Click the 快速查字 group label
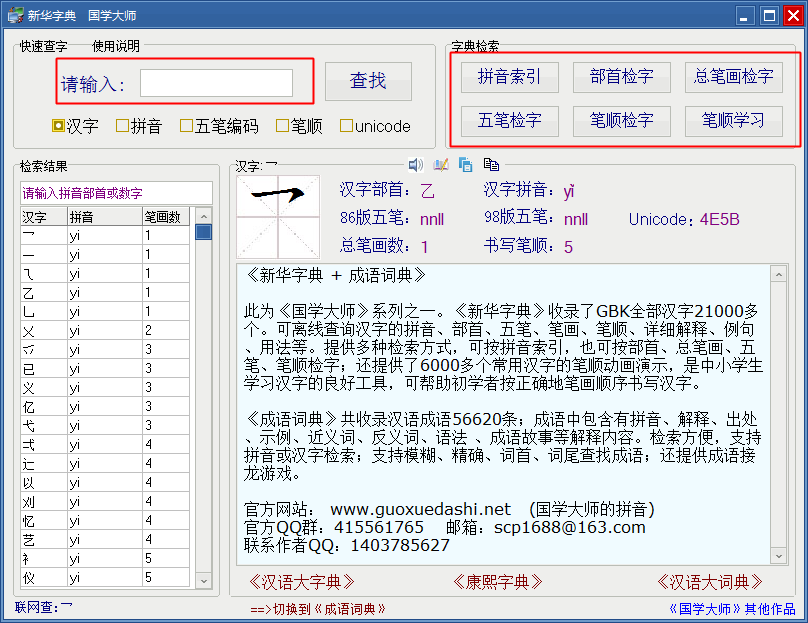This screenshot has width=808, height=623. pyautogui.click(x=43, y=46)
